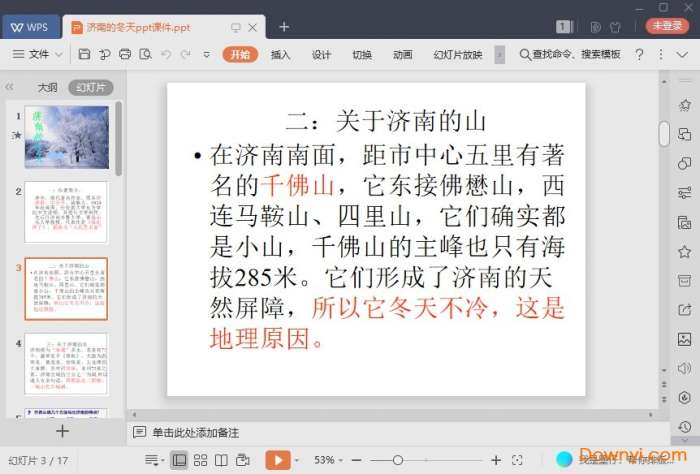Go to previous slide double-arrow
700x474 pixels.
coord(664,384)
